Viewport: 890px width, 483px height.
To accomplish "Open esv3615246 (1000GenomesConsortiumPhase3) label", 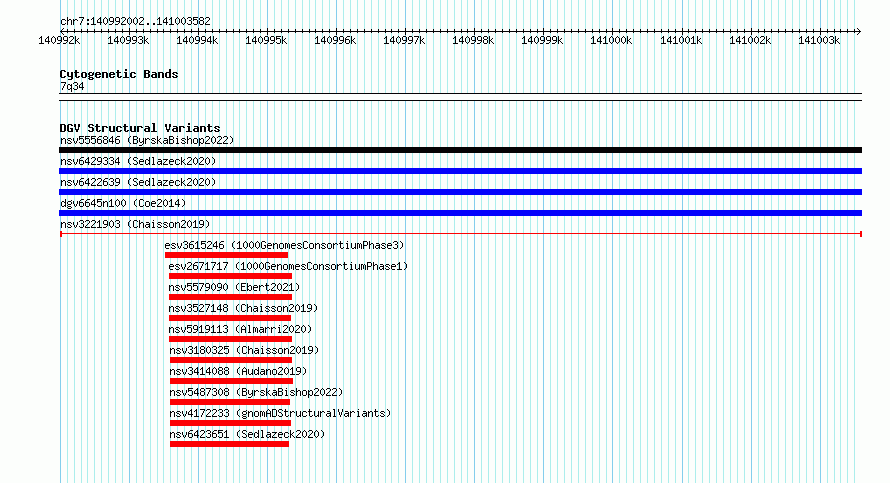I will tap(284, 245).
